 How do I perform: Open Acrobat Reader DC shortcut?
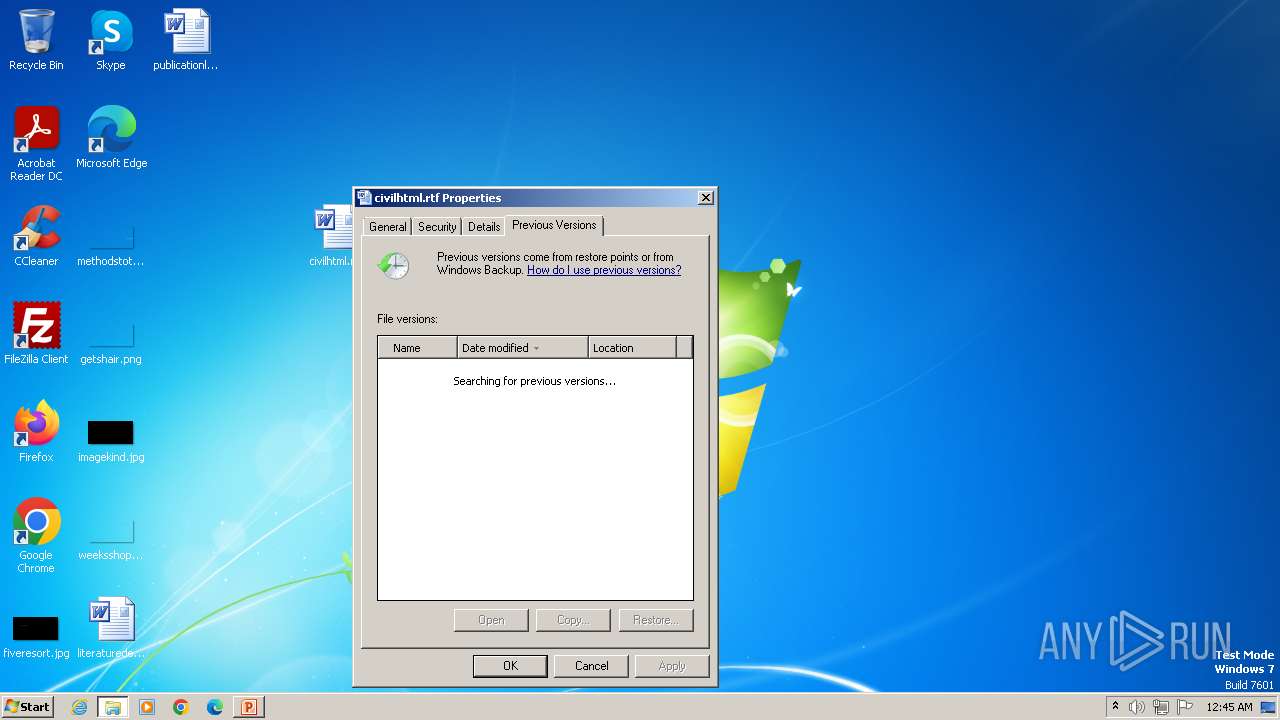coord(36,143)
